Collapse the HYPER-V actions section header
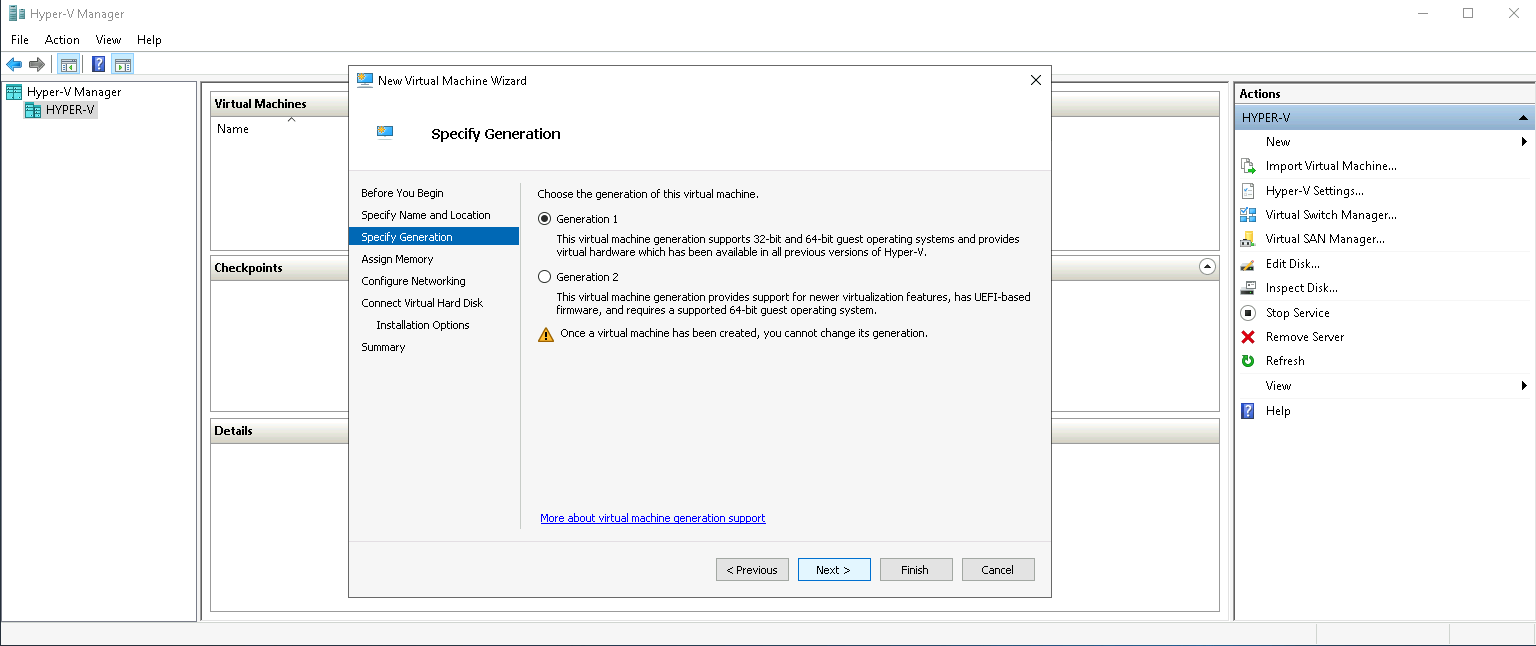This screenshot has height=646, width=1536. click(x=1523, y=118)
